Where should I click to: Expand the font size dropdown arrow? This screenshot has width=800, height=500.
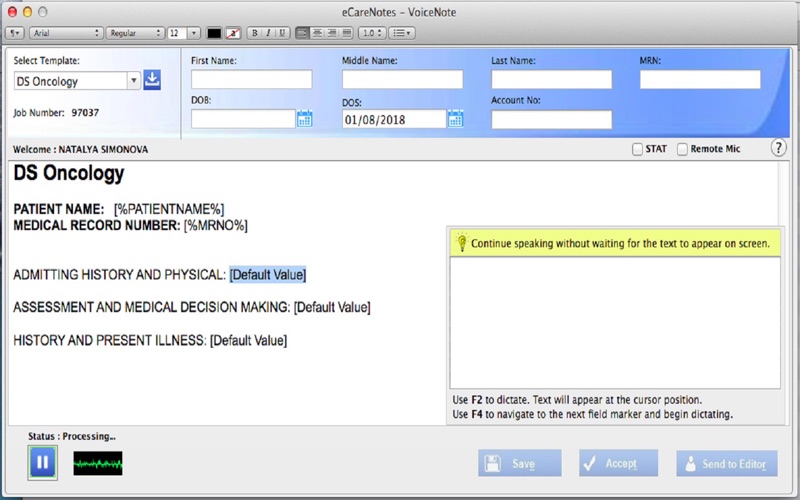(194, 33)
